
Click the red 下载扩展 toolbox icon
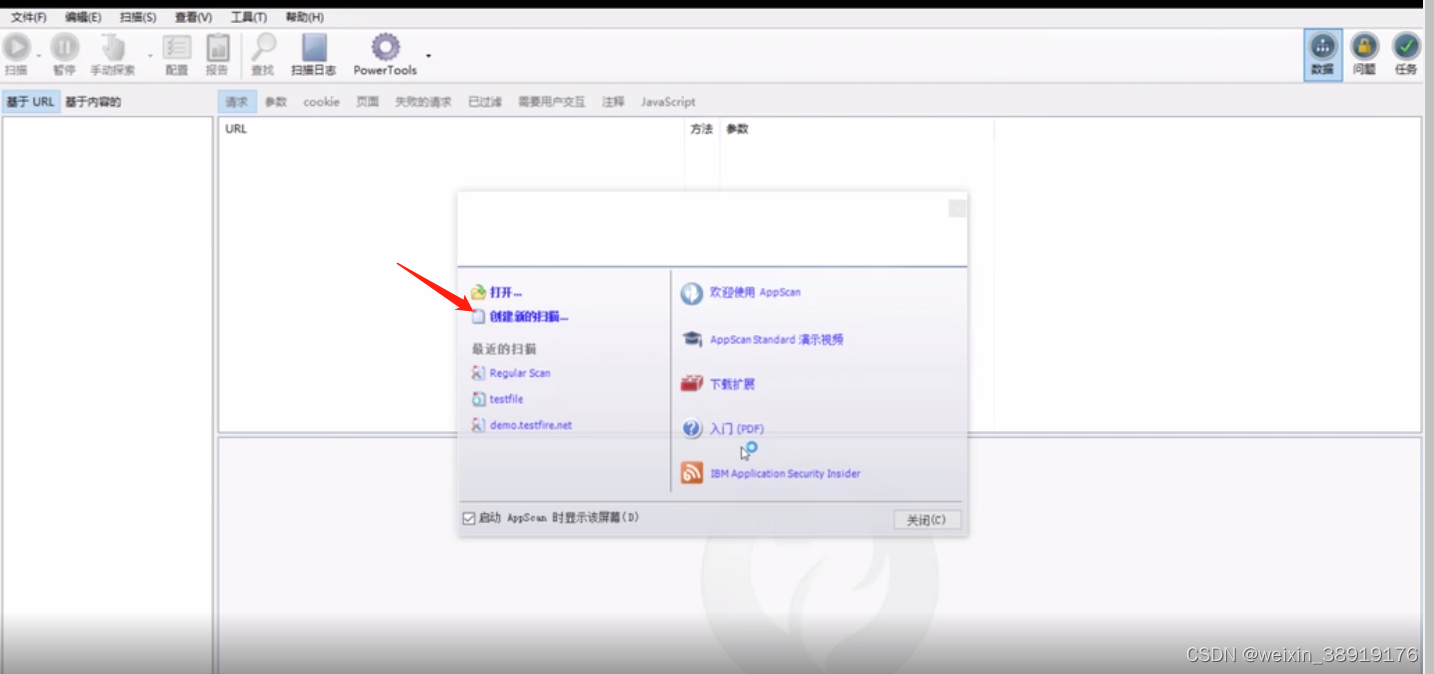pyautogui.click(x=692, y=383)
